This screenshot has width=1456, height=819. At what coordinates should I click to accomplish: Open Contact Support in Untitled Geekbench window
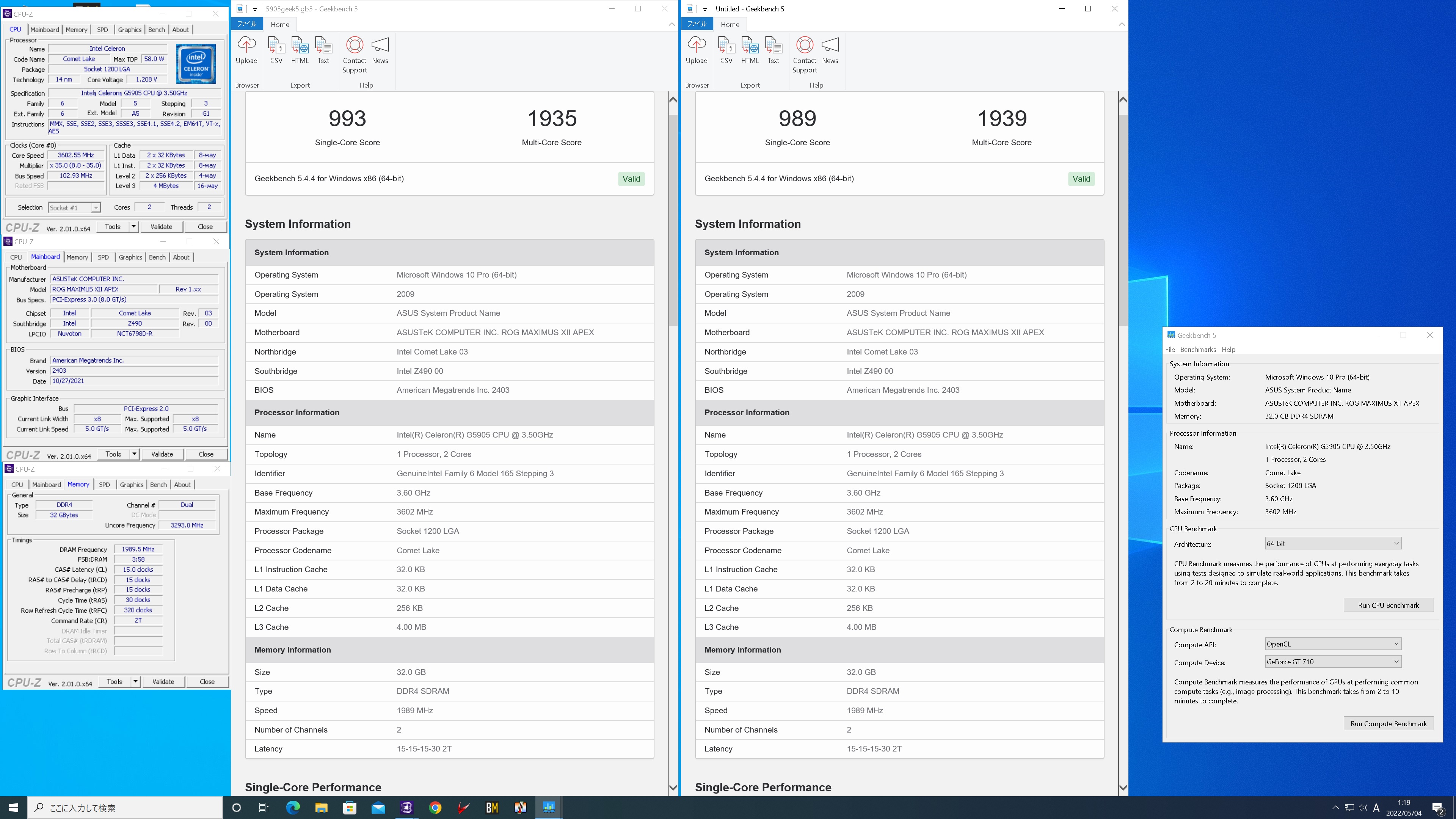click(x=804, y=55)
